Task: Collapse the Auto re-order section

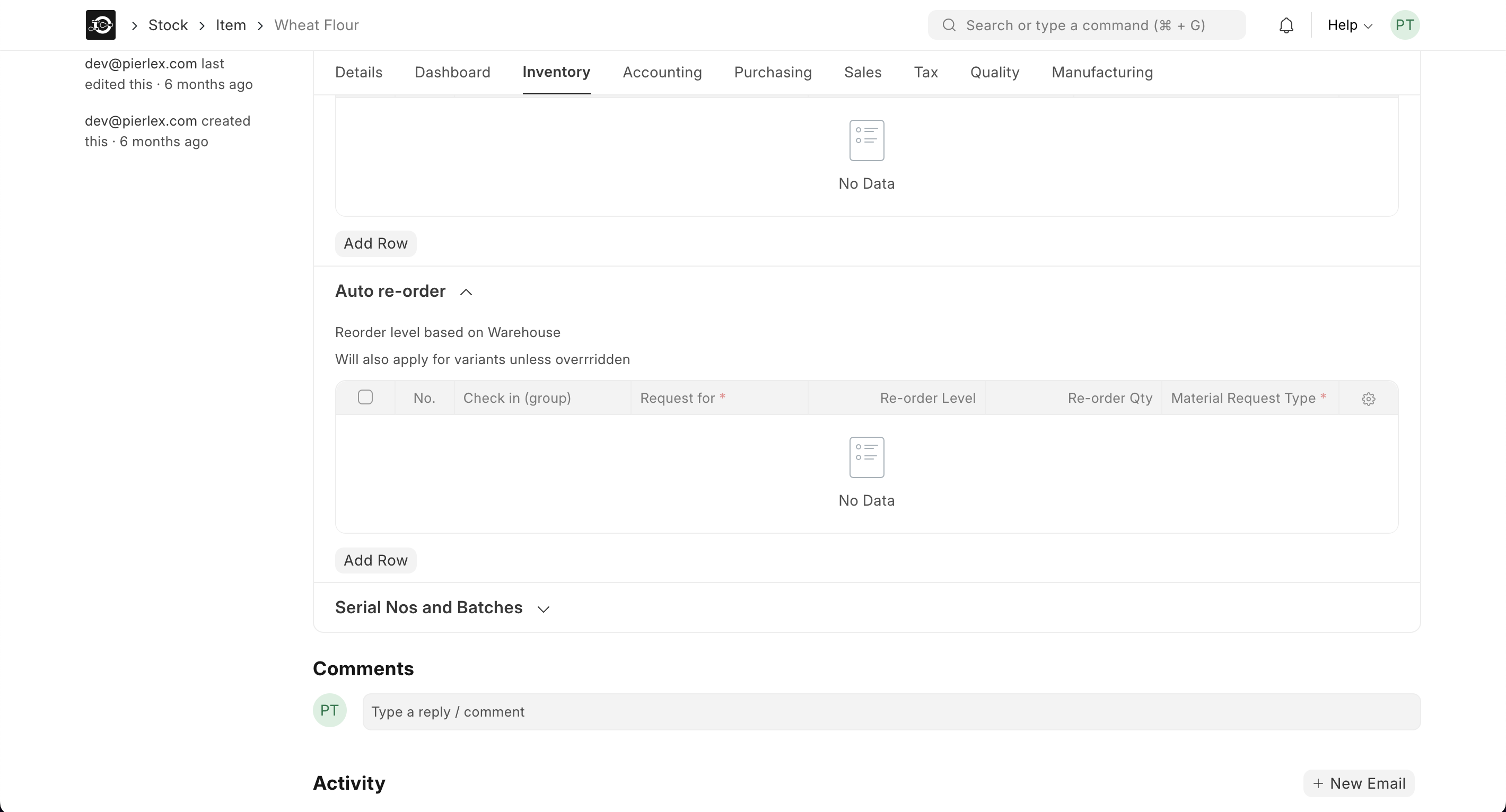Action: pyautogui.click(x=466, y=292)
